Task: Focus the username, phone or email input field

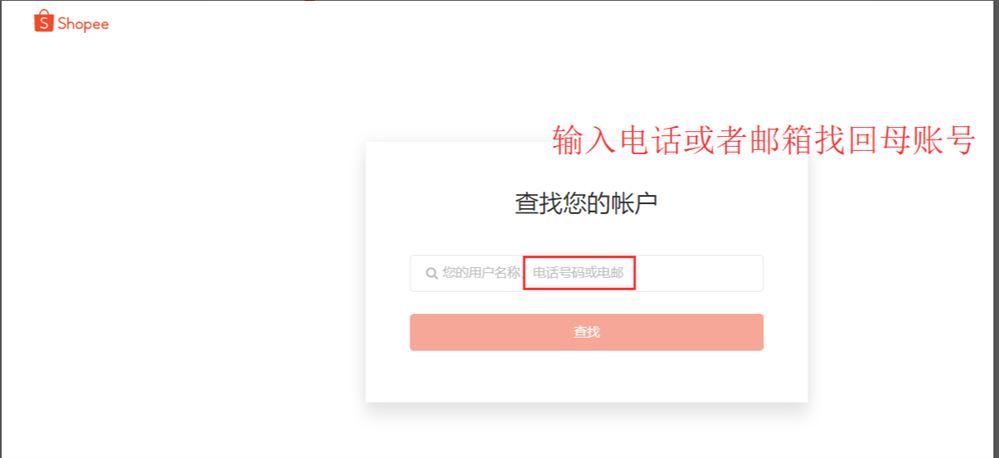Action: [586, 273]
